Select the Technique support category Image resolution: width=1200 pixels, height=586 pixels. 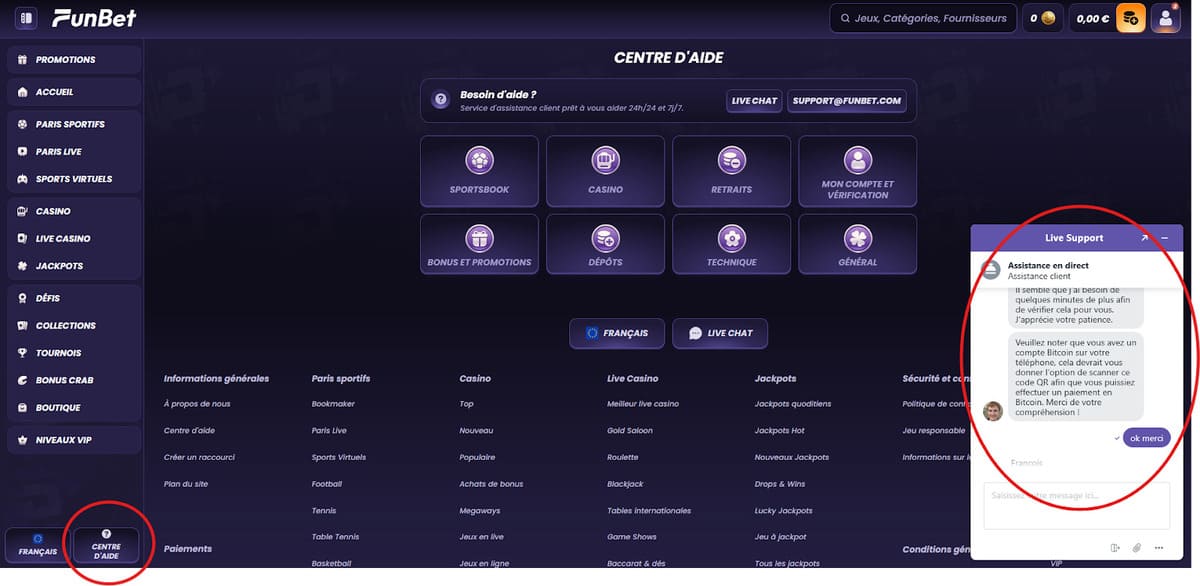tap(731, 243)
